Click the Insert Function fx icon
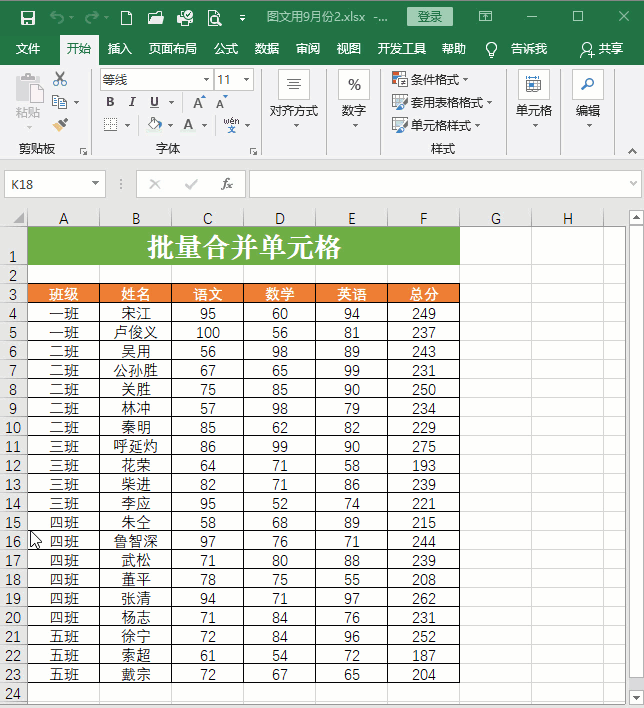This screenshot has height=708, width=644. pos(227,184)
